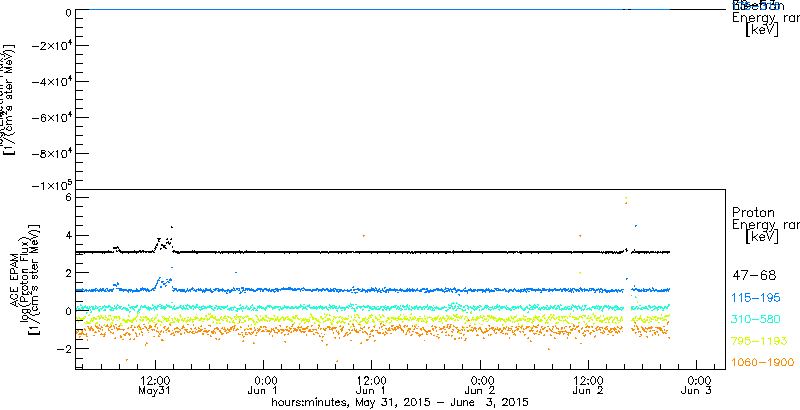Screen dimensions: 800x410
Task: Click the '0:00 Jun 3' axis label
Action: pos(697,386)
